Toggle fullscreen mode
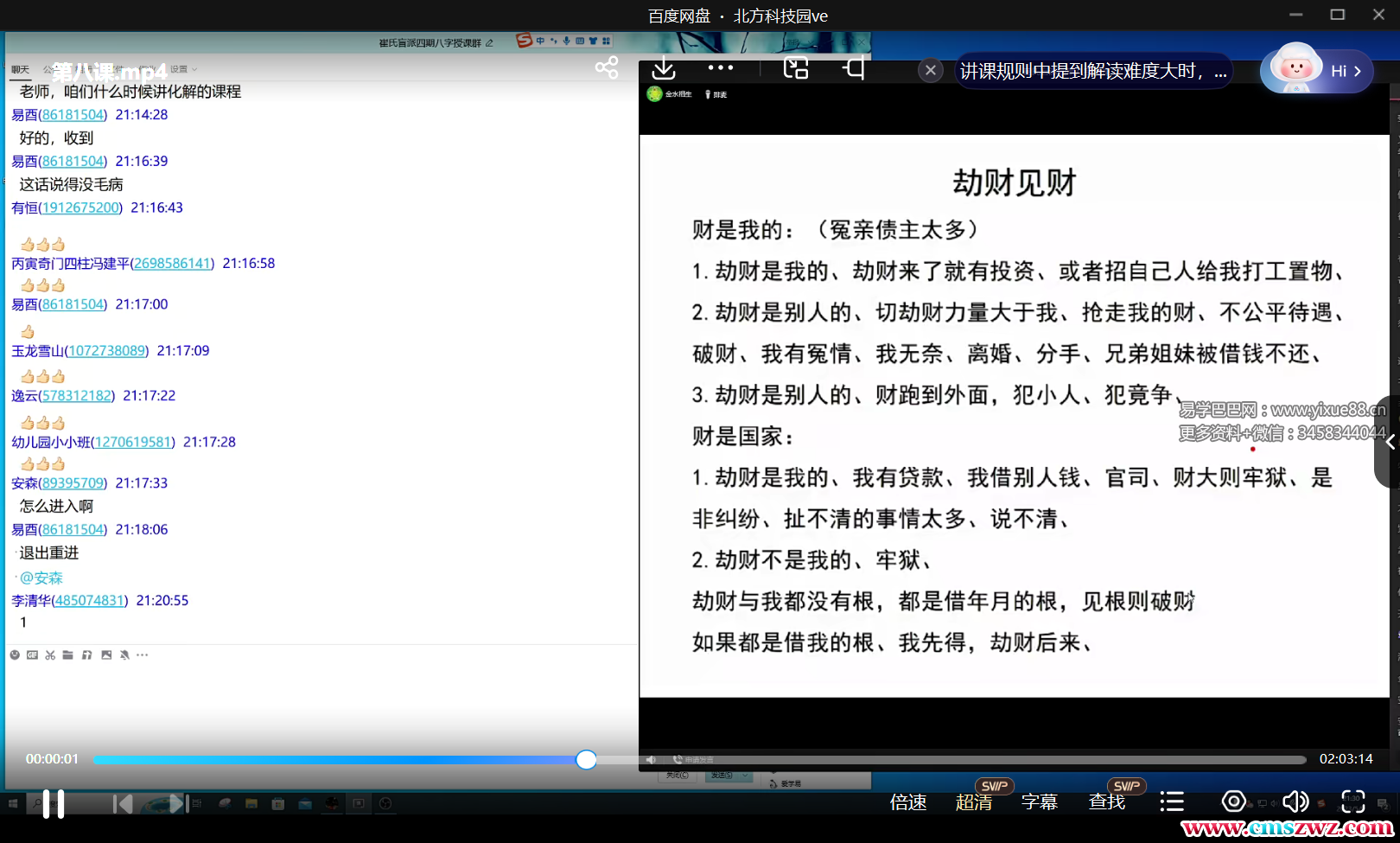 pos(1353,801)
